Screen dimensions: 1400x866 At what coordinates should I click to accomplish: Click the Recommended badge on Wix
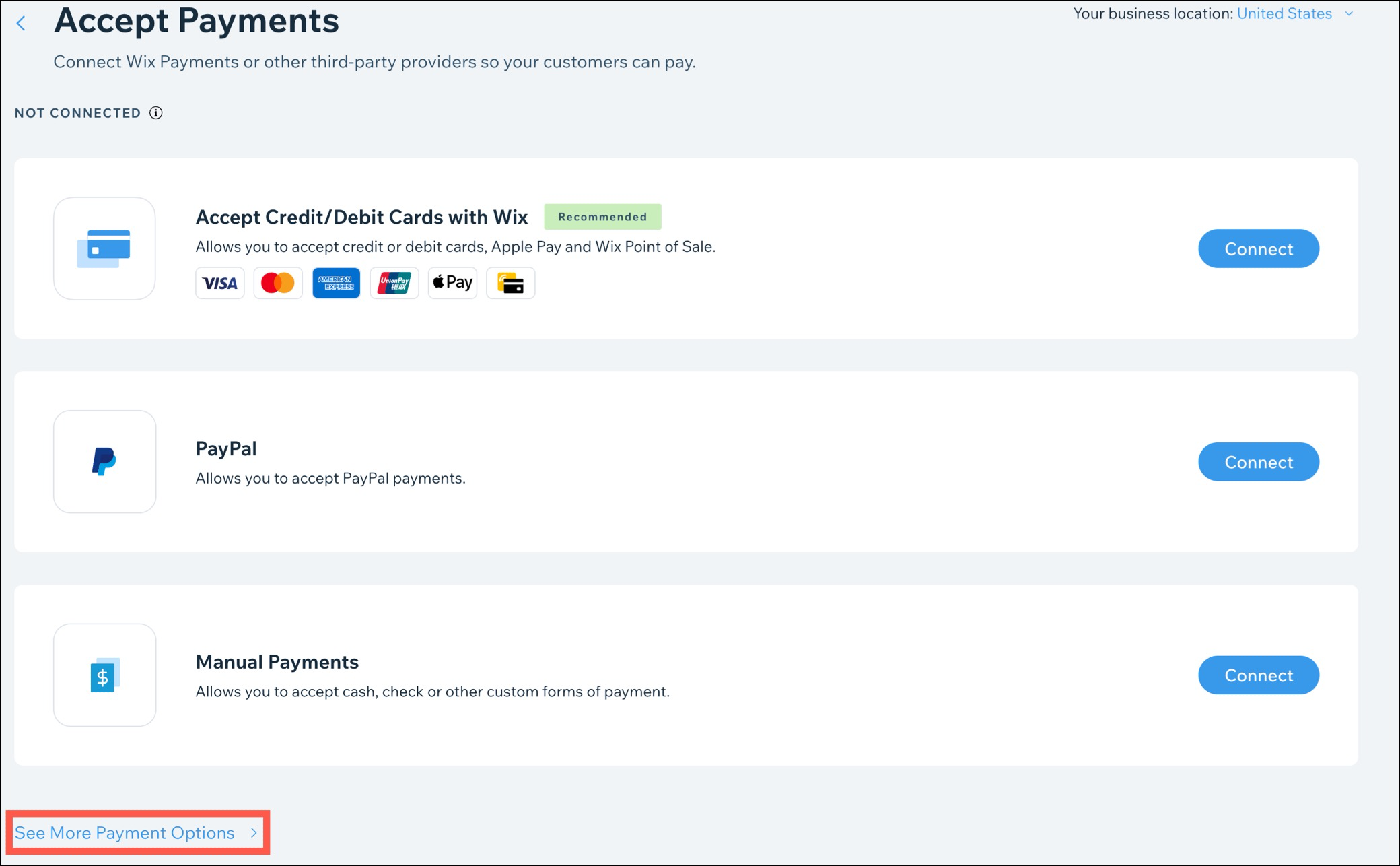[602, 217]
